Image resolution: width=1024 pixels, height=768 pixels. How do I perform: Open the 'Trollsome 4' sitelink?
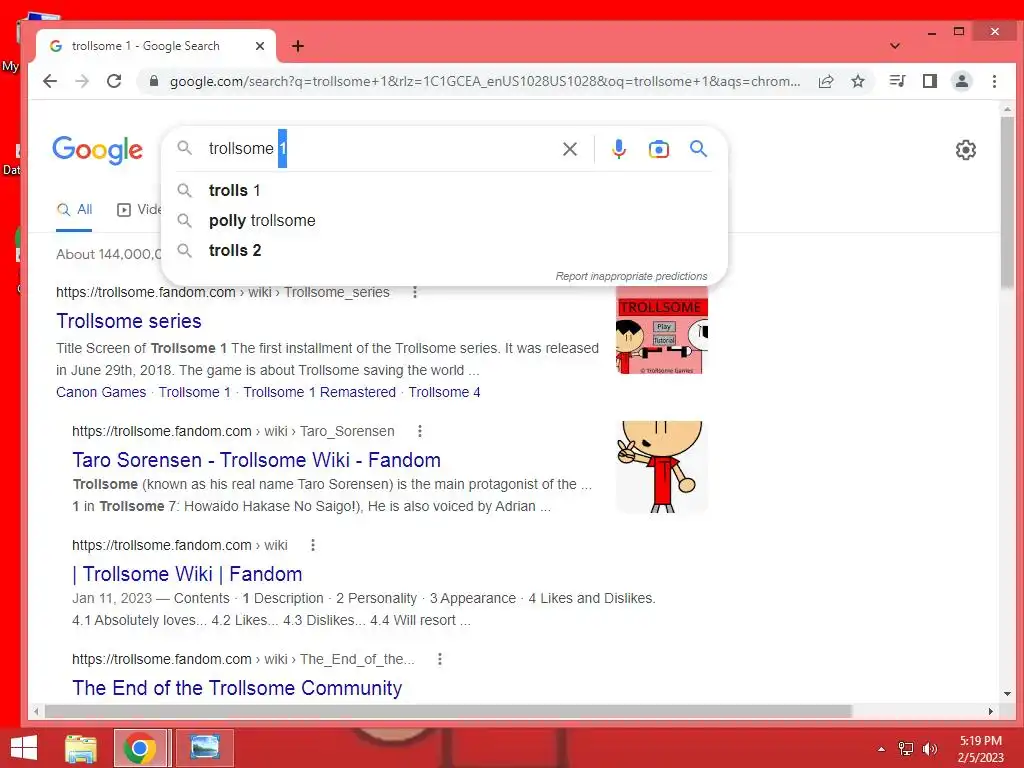click(x=445, y=392)
